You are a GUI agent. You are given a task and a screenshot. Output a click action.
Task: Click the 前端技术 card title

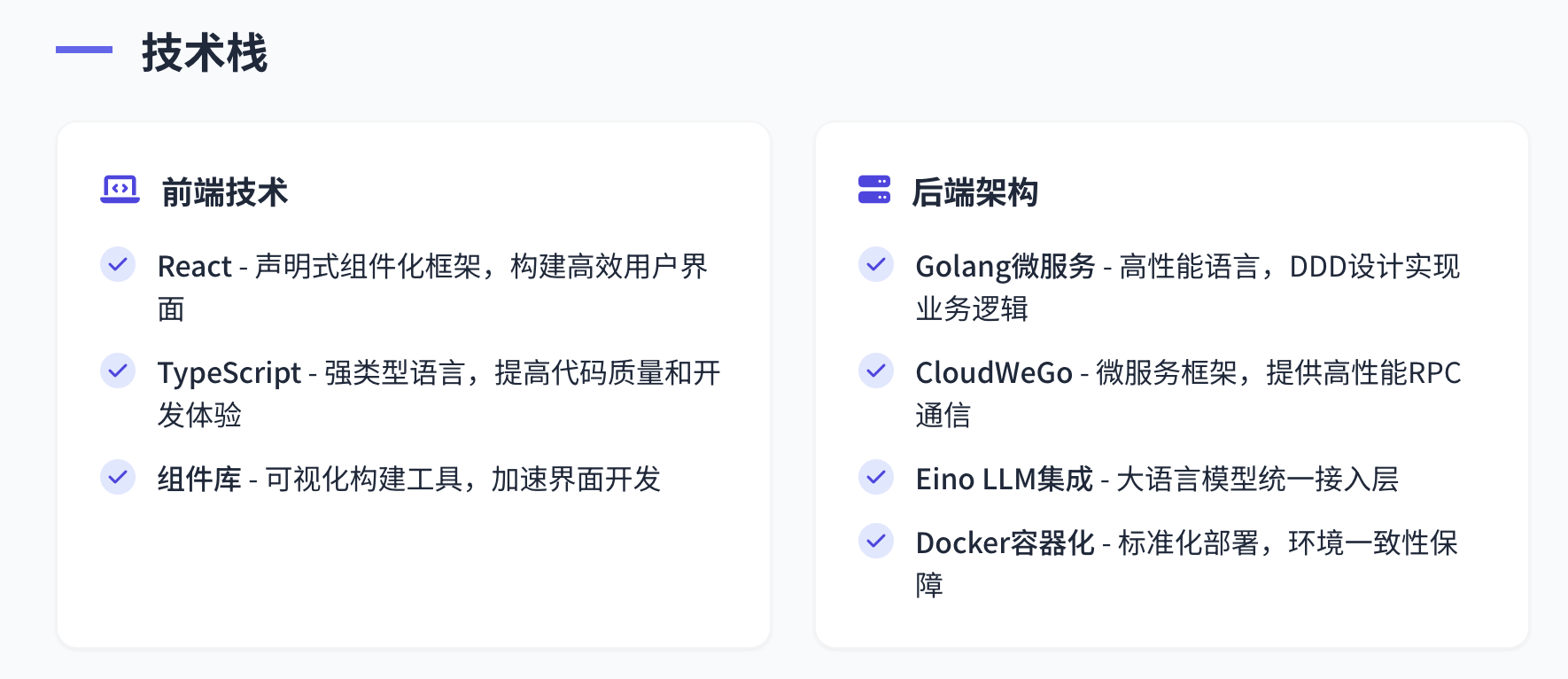point(225,192)
